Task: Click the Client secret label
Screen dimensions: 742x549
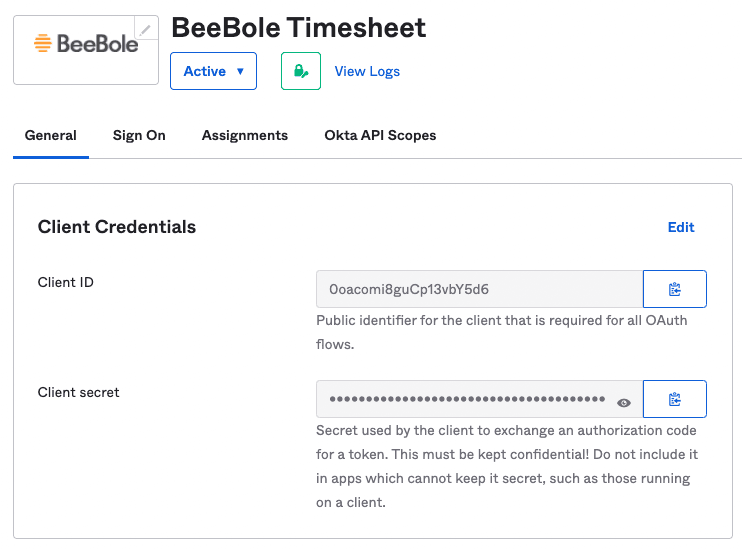Action: click(x=78, y=392)
